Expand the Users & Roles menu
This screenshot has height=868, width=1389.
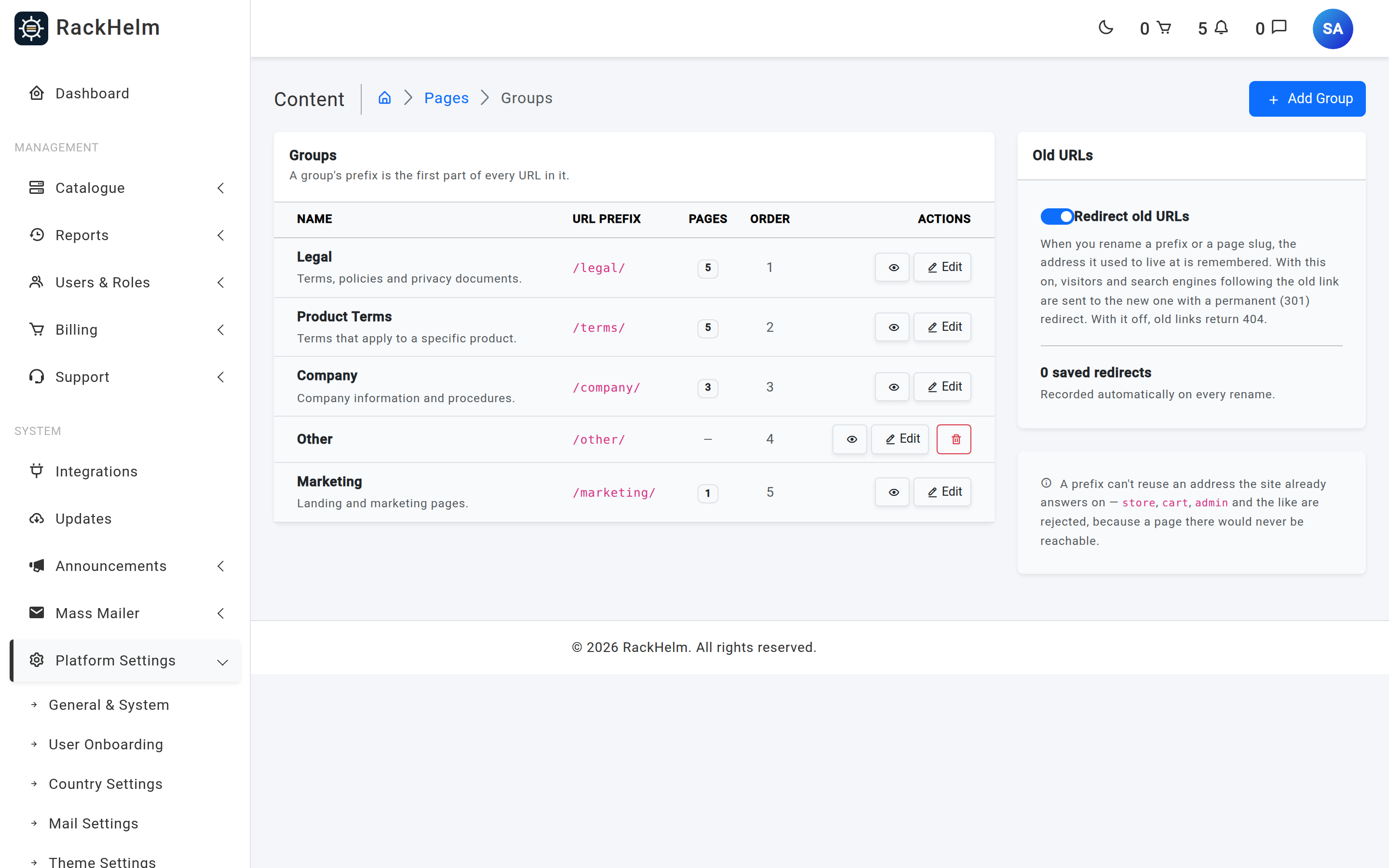pyautogui.click(x=125, y=282)
